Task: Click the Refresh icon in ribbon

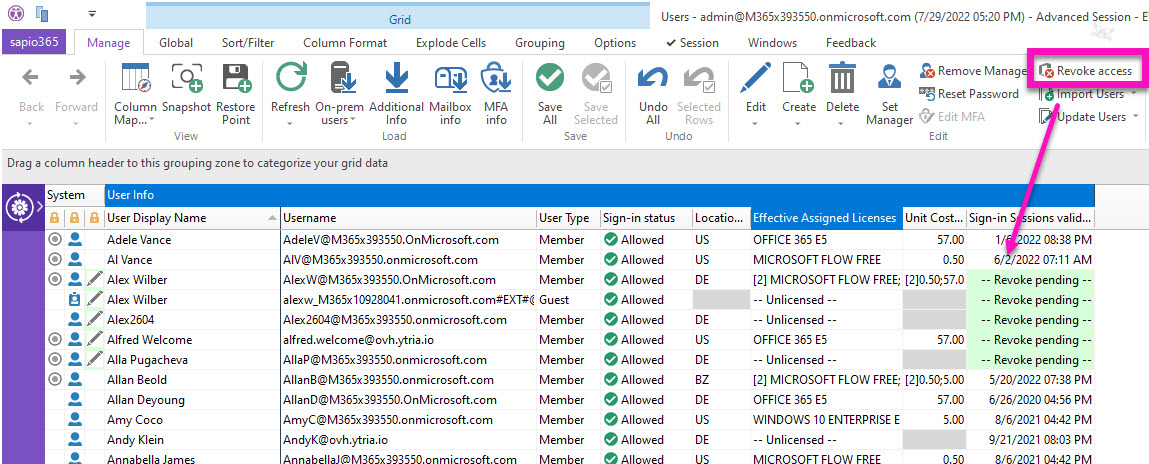Action: point(291,80)
